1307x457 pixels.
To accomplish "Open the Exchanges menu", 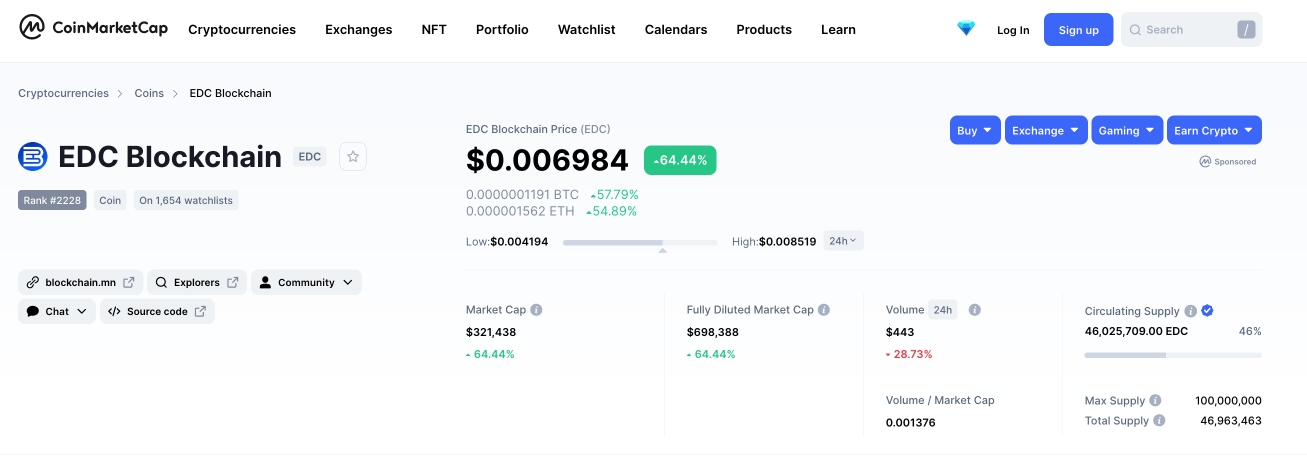I will pos(359,29).
